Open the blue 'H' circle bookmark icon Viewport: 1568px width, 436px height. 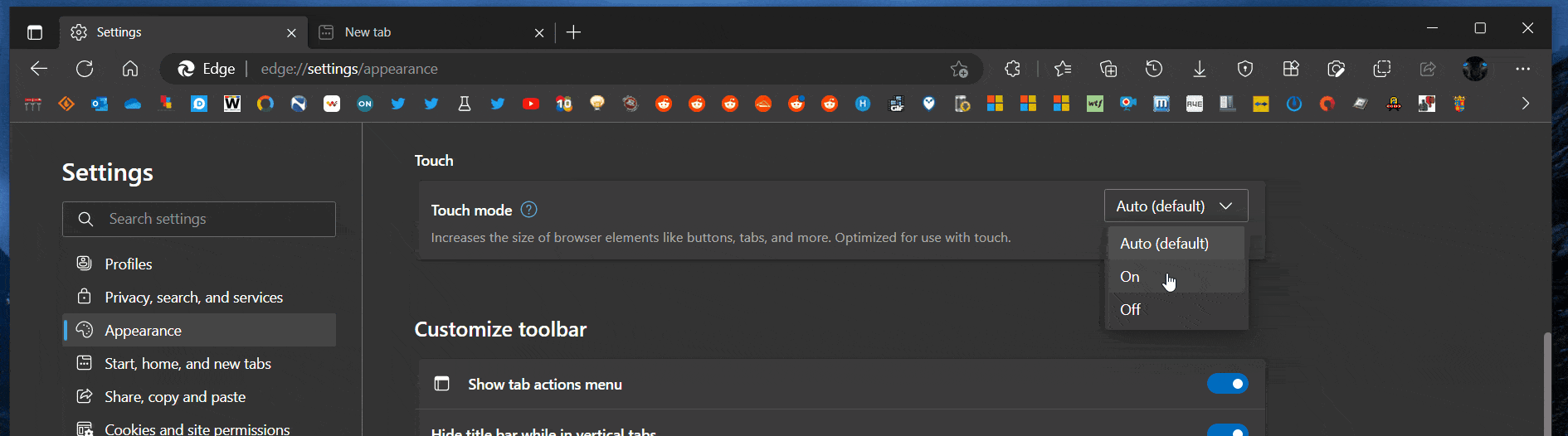(863, 104)
